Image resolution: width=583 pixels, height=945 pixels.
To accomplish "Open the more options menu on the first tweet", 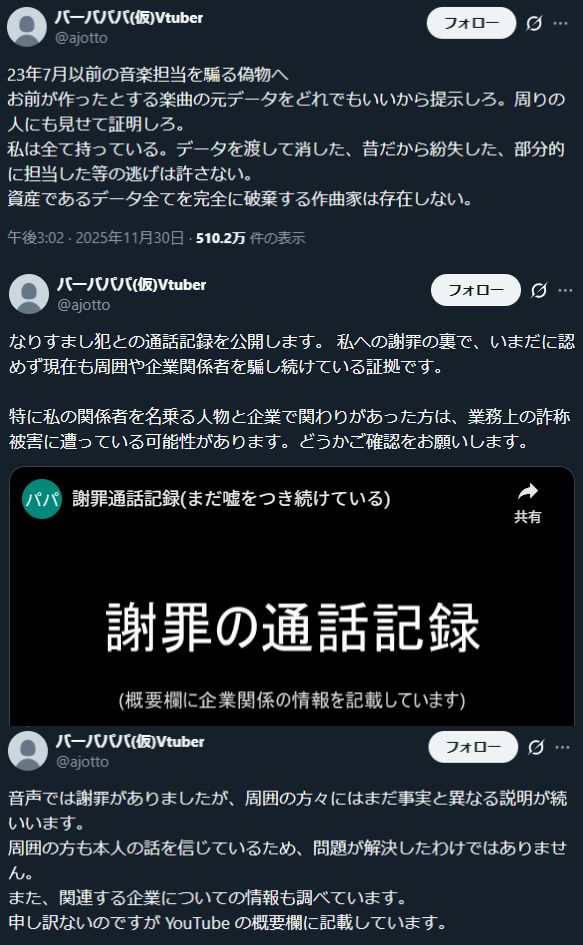I will click(561, 24).
